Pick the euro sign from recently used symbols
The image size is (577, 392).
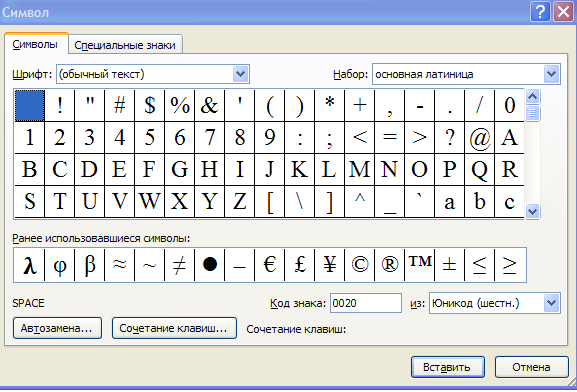[x=270, y=265]
